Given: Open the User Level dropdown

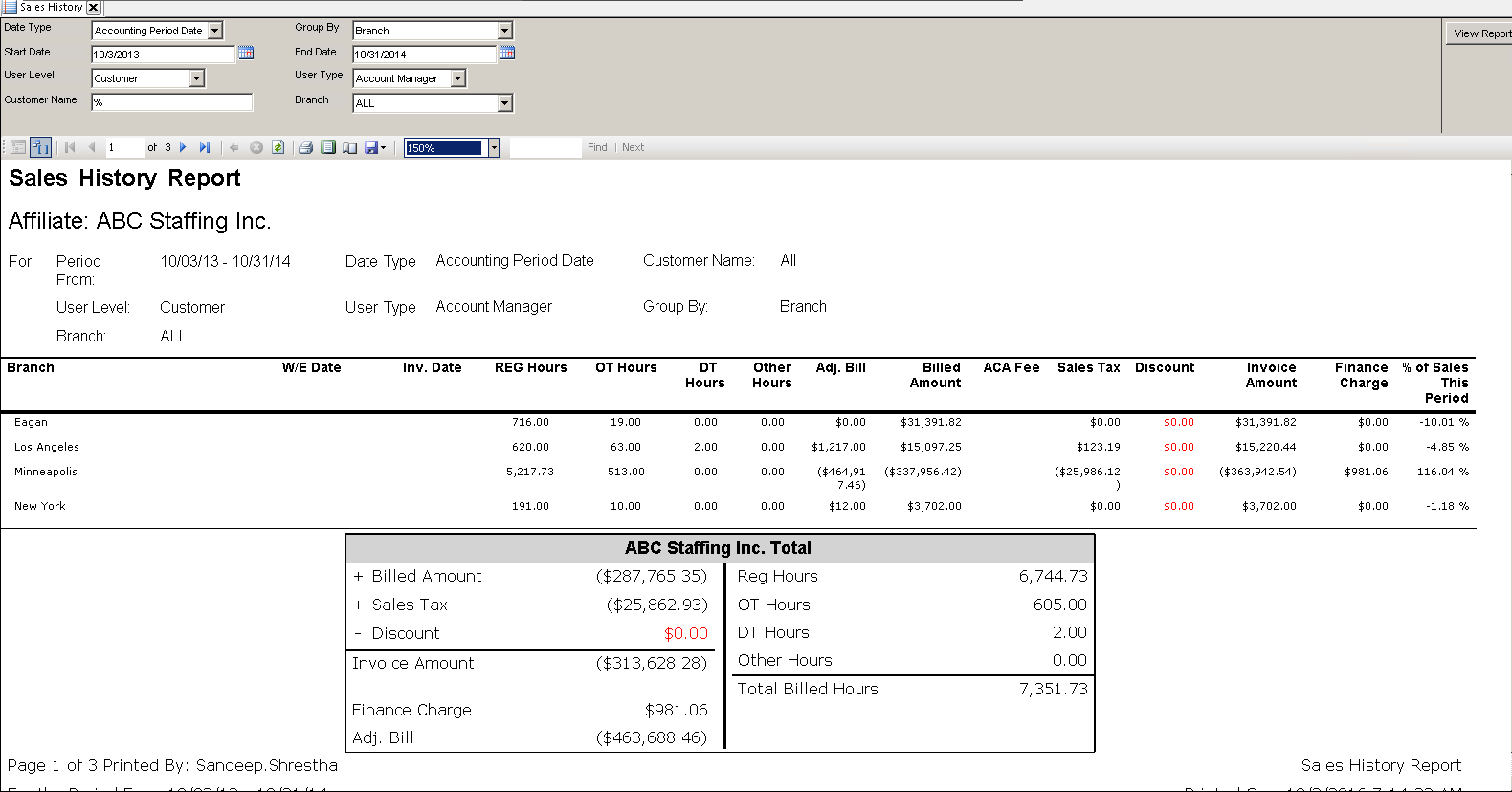Looking at the screenshot, I should click(x=196, y=78).
